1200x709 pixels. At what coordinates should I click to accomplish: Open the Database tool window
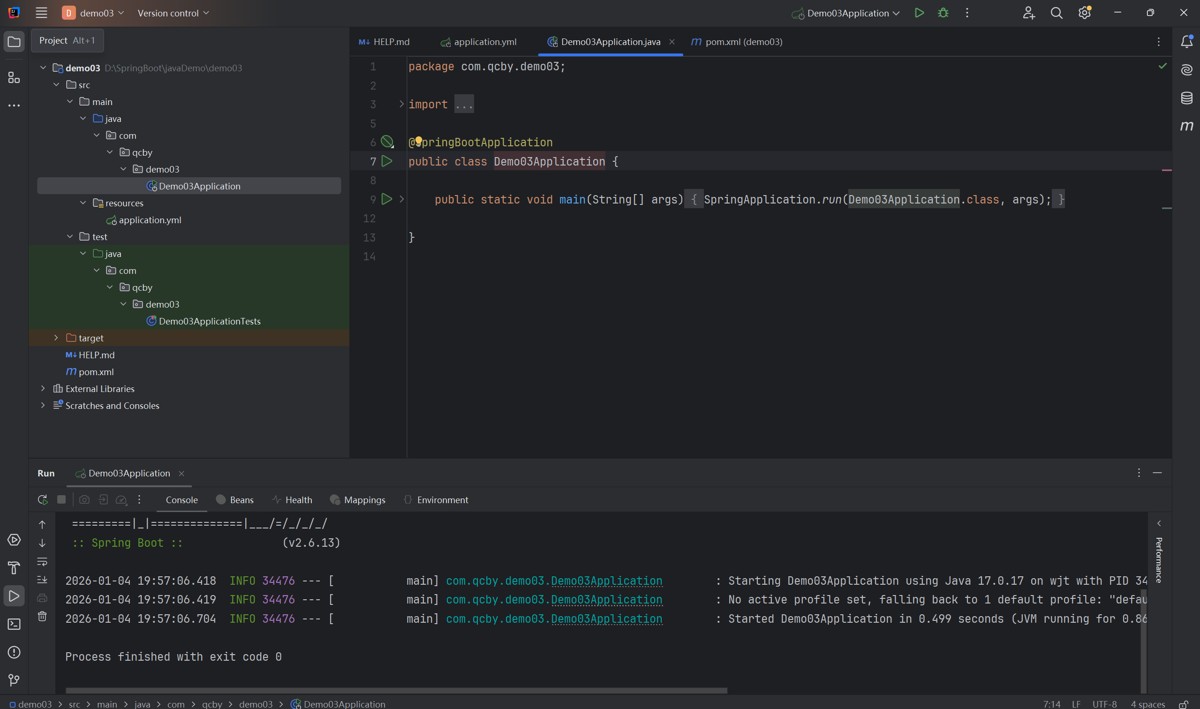pos(1187,98)
